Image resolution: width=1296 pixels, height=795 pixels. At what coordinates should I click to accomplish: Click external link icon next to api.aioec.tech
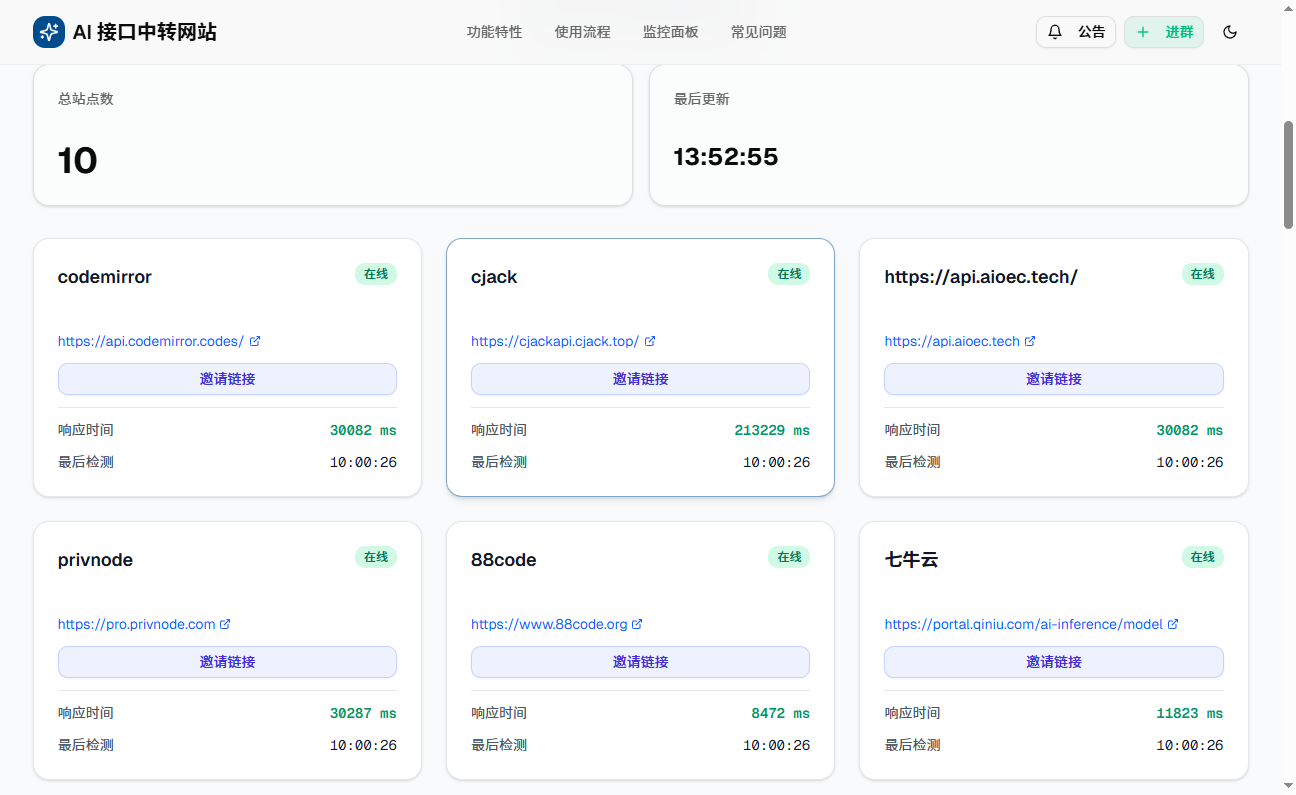point(1030,341)
